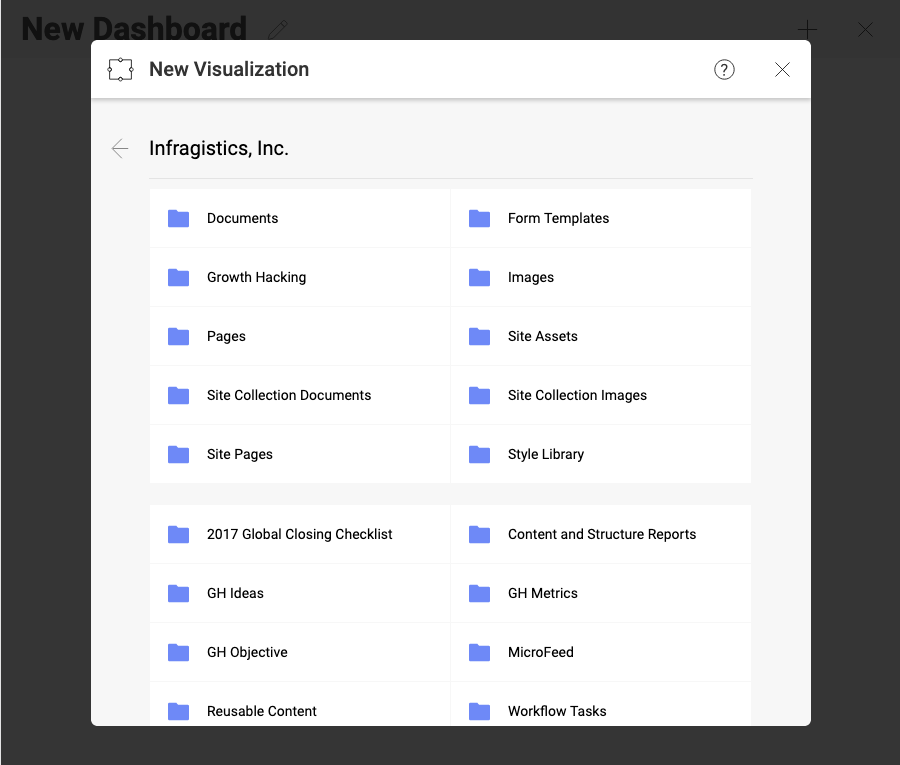Click the folder icon beside Images

click(x=480, y=277)
